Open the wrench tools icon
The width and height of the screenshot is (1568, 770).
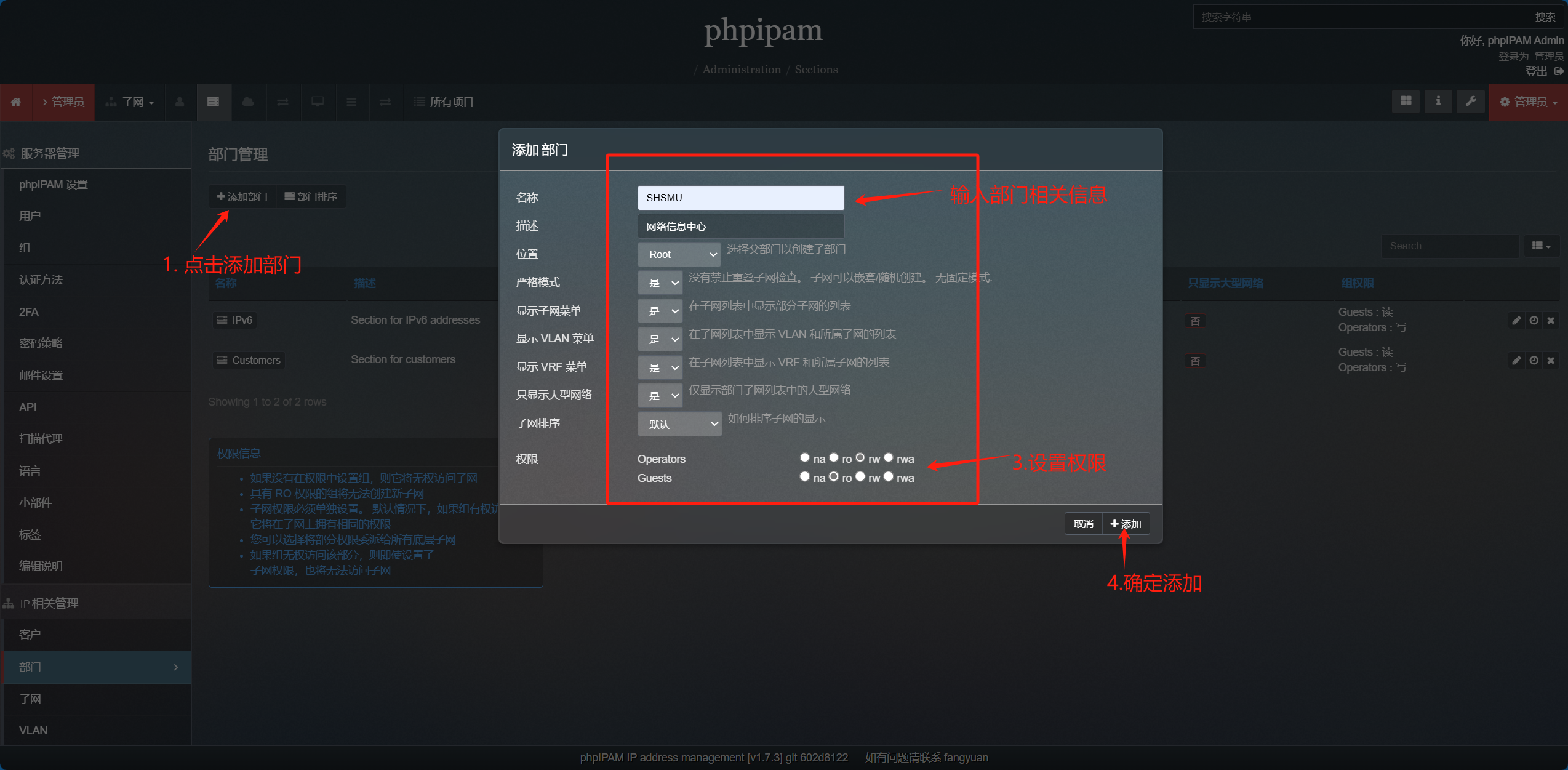coord(1470,101)
